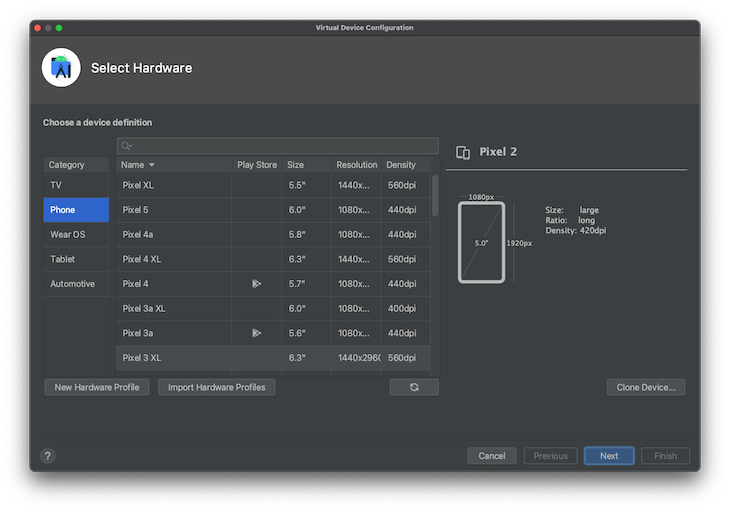
Task: Select the Pixel 4 XL device row
Action: pos(273,259)
